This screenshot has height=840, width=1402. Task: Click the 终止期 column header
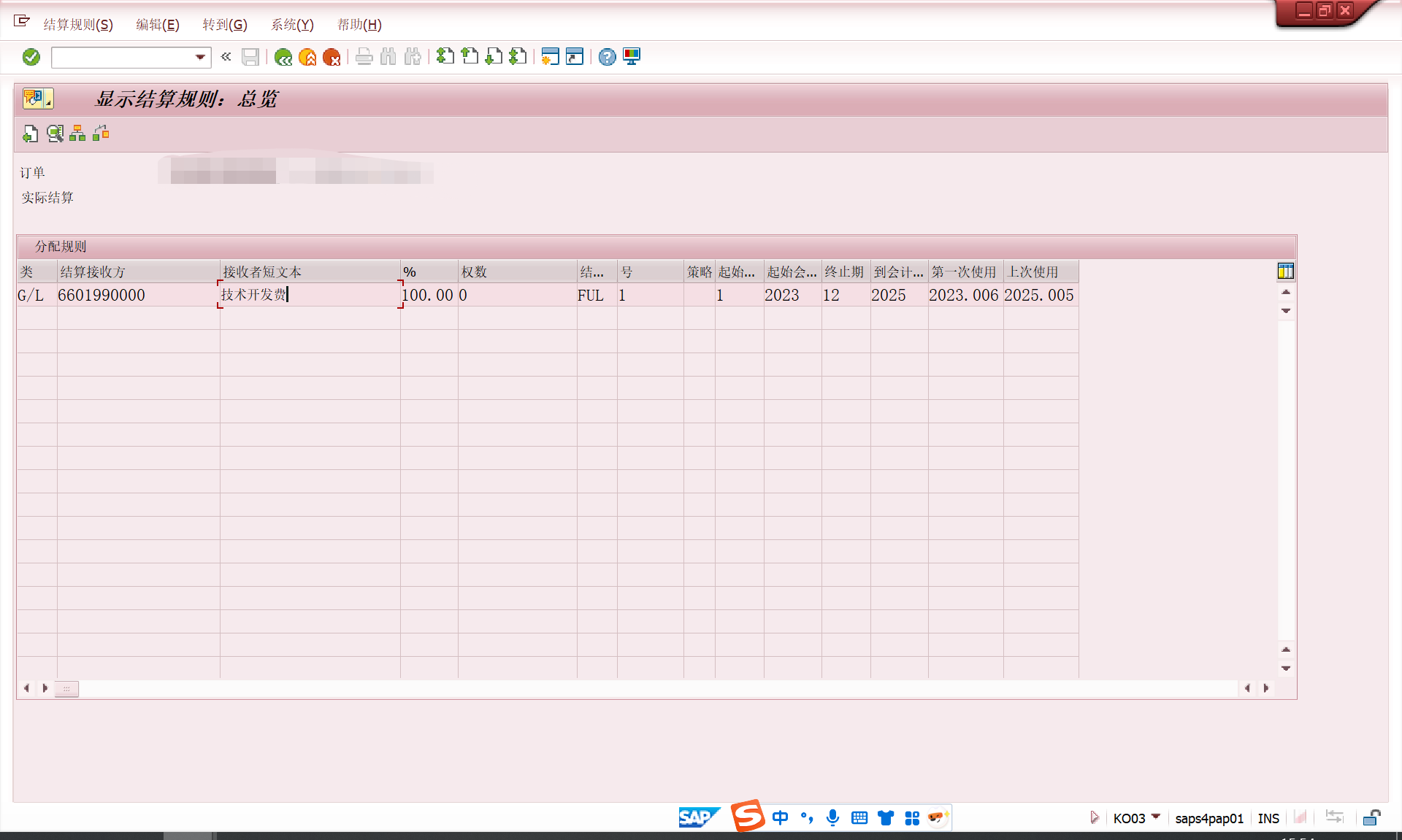coord(846,271)
